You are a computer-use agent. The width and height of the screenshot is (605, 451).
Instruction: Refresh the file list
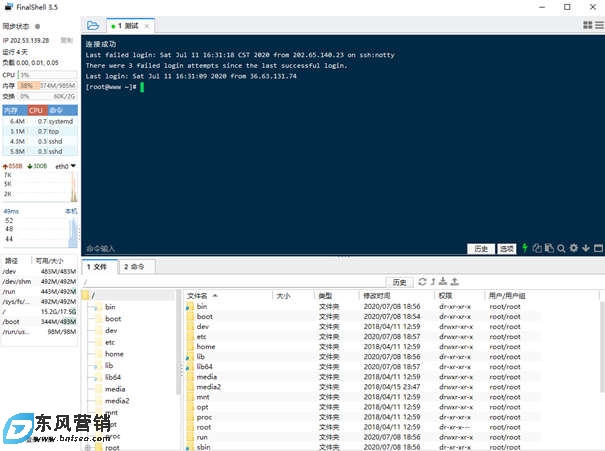point(423,282)
